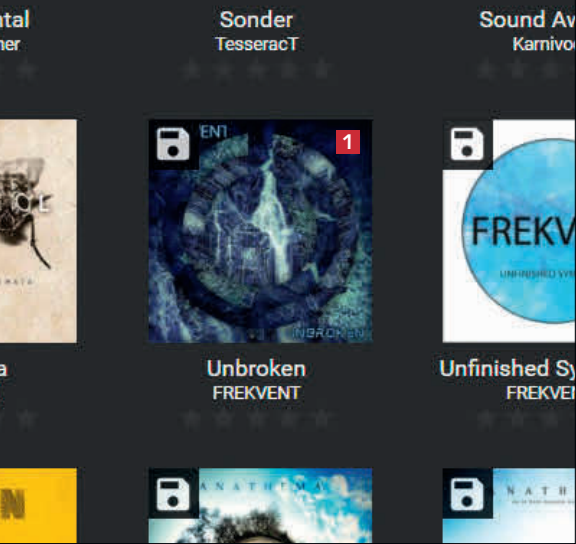Image resolution: width=576 pixels, height=544 pixels.
Task: Select the blue FREKVENT circle cover
Action: (x=509, y=231)
